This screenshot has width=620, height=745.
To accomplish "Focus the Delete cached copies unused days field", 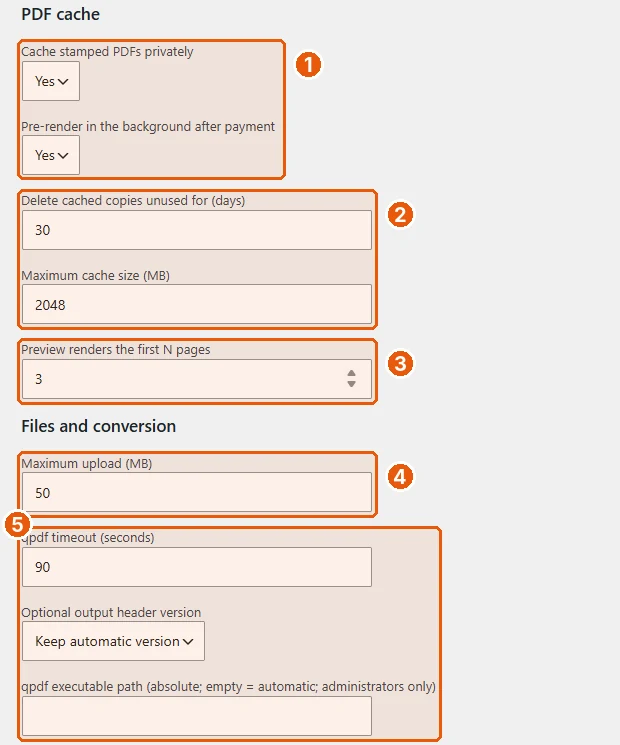I will (197, 230).
